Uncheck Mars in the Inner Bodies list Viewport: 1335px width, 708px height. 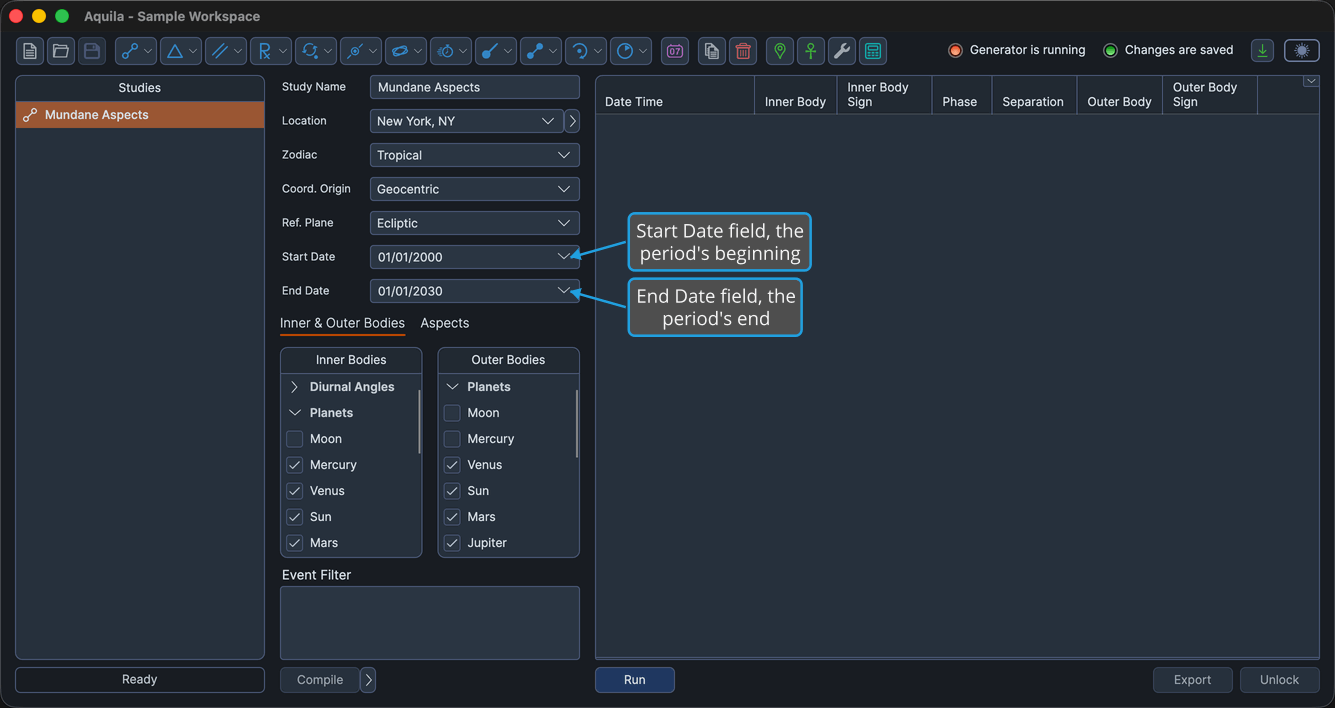[295, 543]
